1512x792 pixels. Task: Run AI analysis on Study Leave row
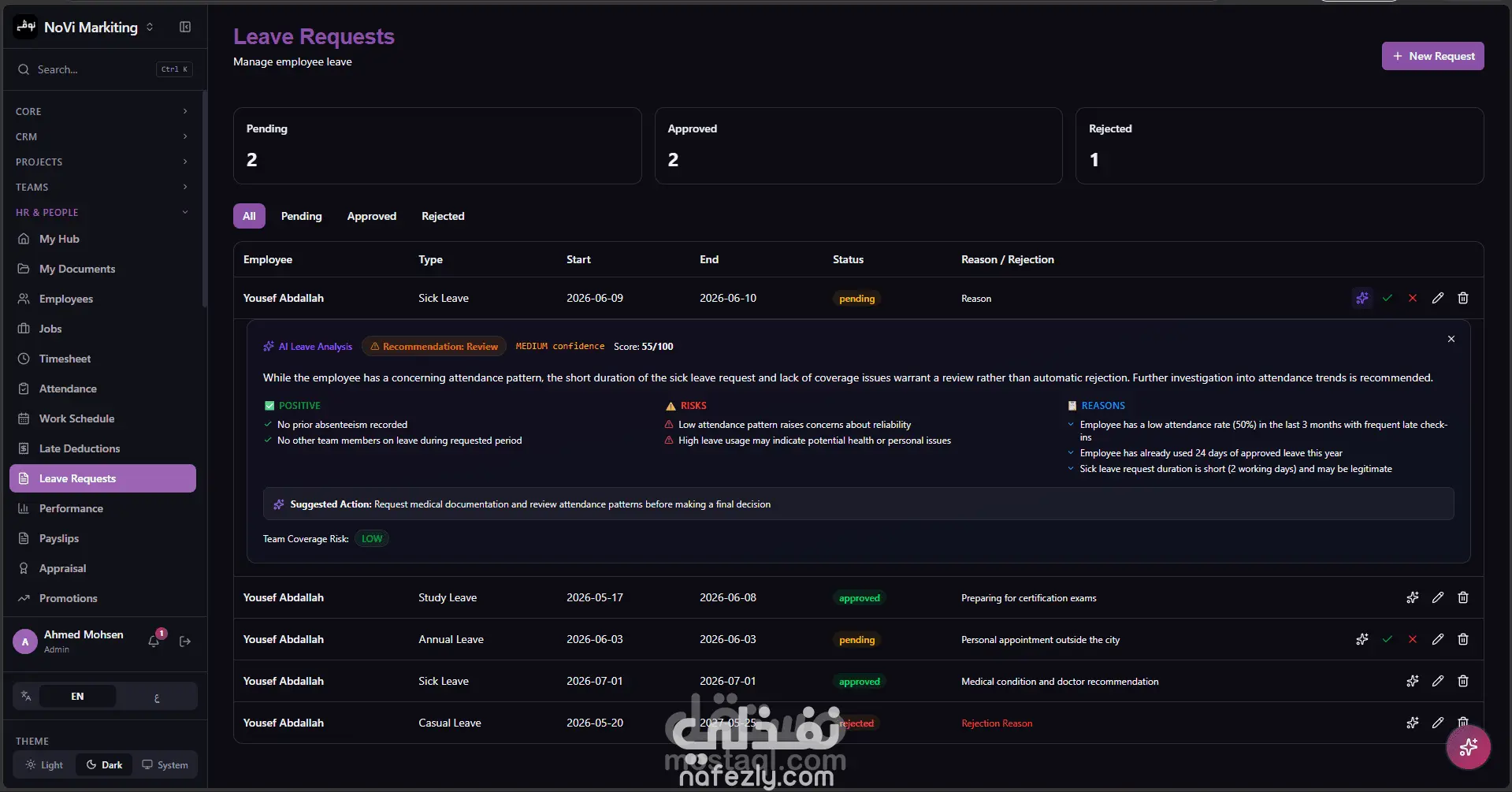(x=1413, y=597)
